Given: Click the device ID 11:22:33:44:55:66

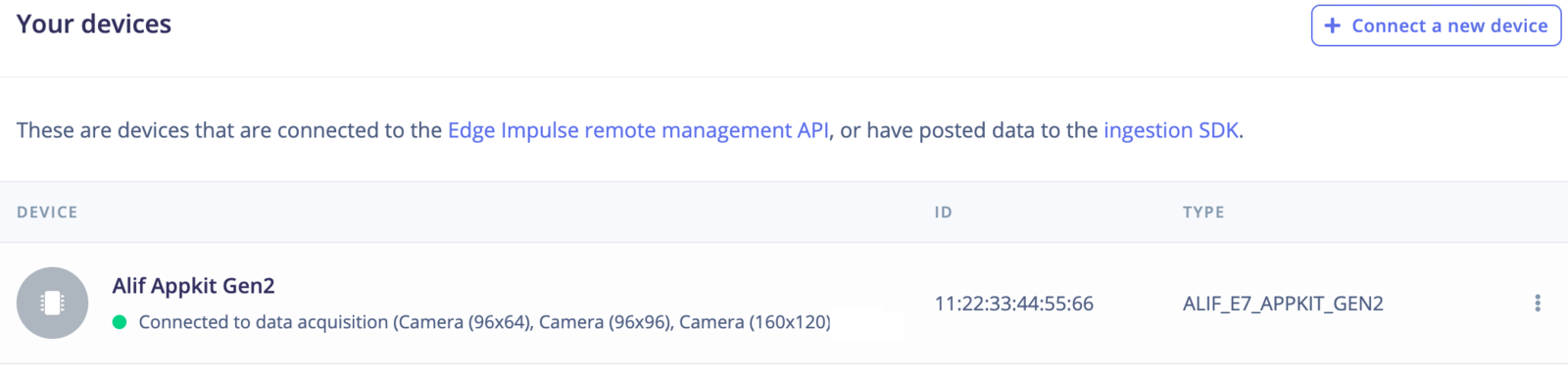Looking at the screenshot, I should click(1013, 304).
